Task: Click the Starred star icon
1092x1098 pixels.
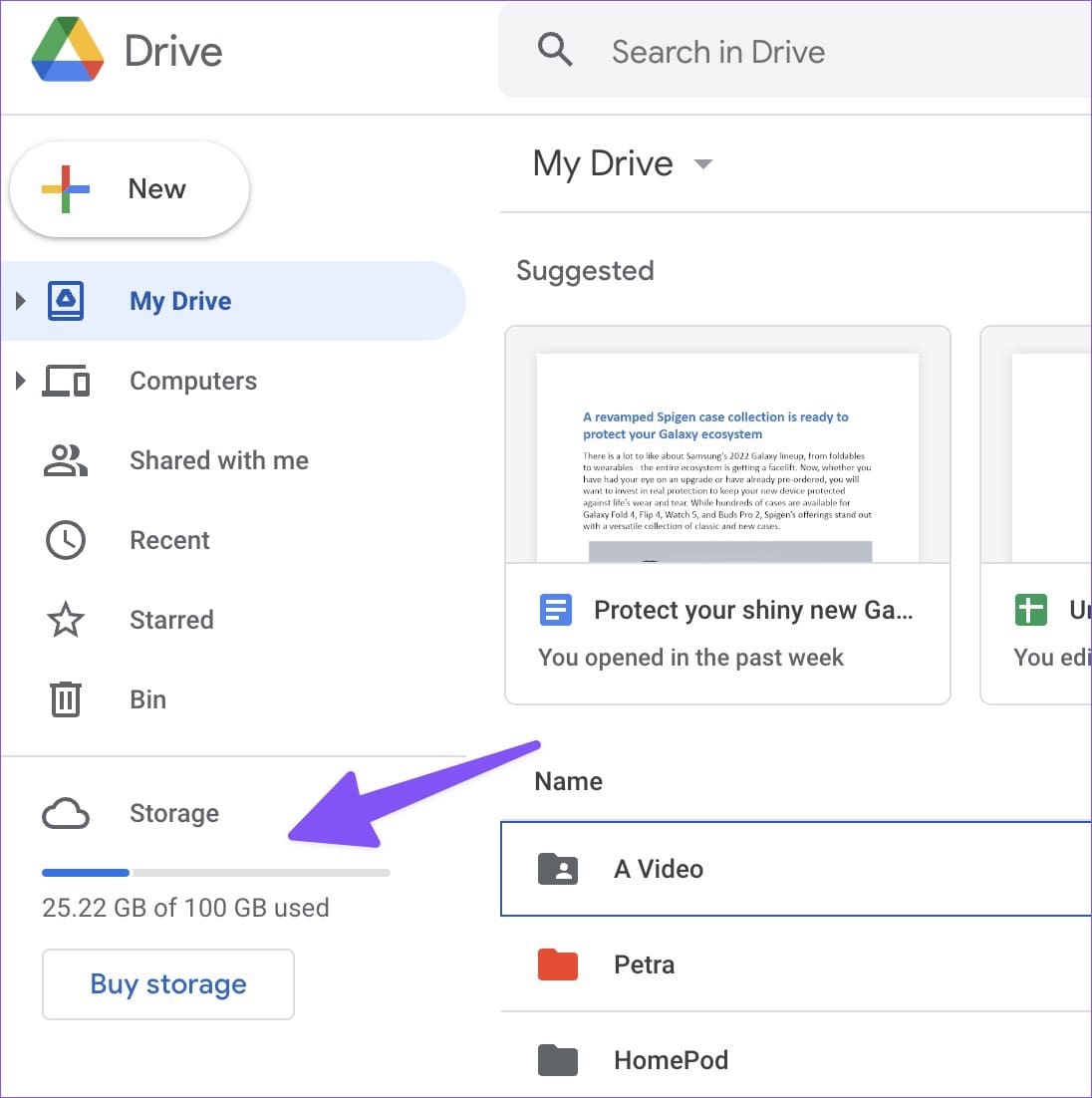Action: [x=66, y=620]
